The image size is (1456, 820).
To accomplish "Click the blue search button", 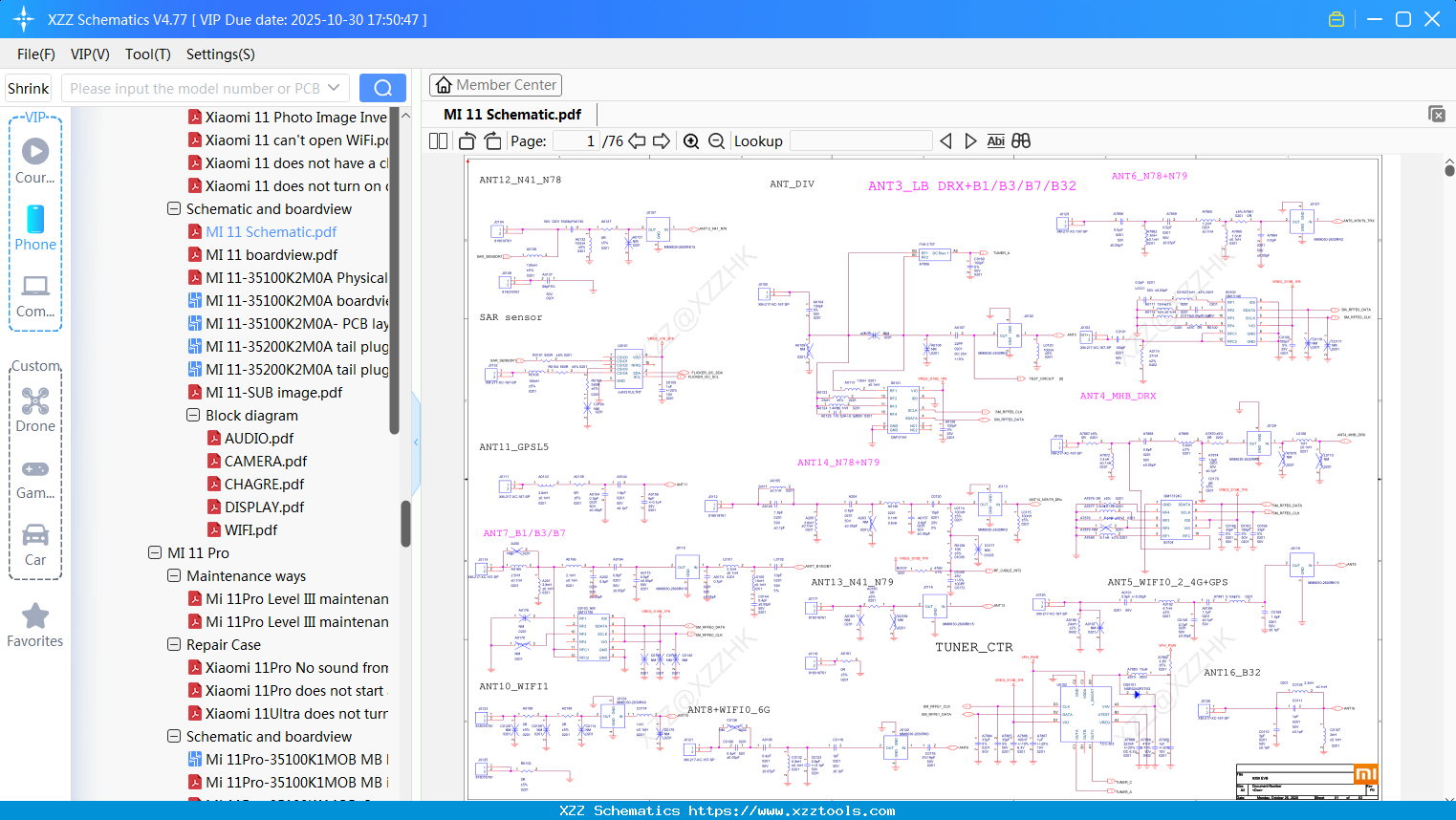I will point(382,88).
